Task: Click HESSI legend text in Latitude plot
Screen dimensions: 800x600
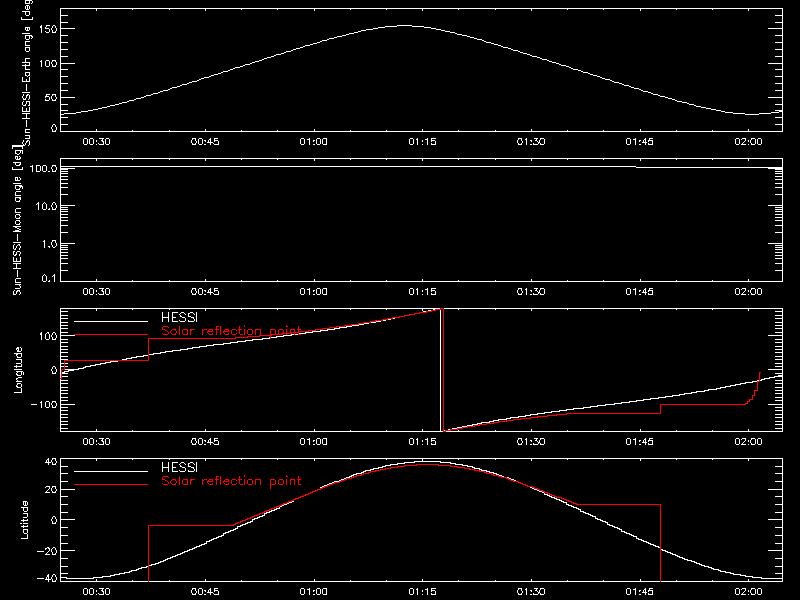Action: (x=180, y=468)
